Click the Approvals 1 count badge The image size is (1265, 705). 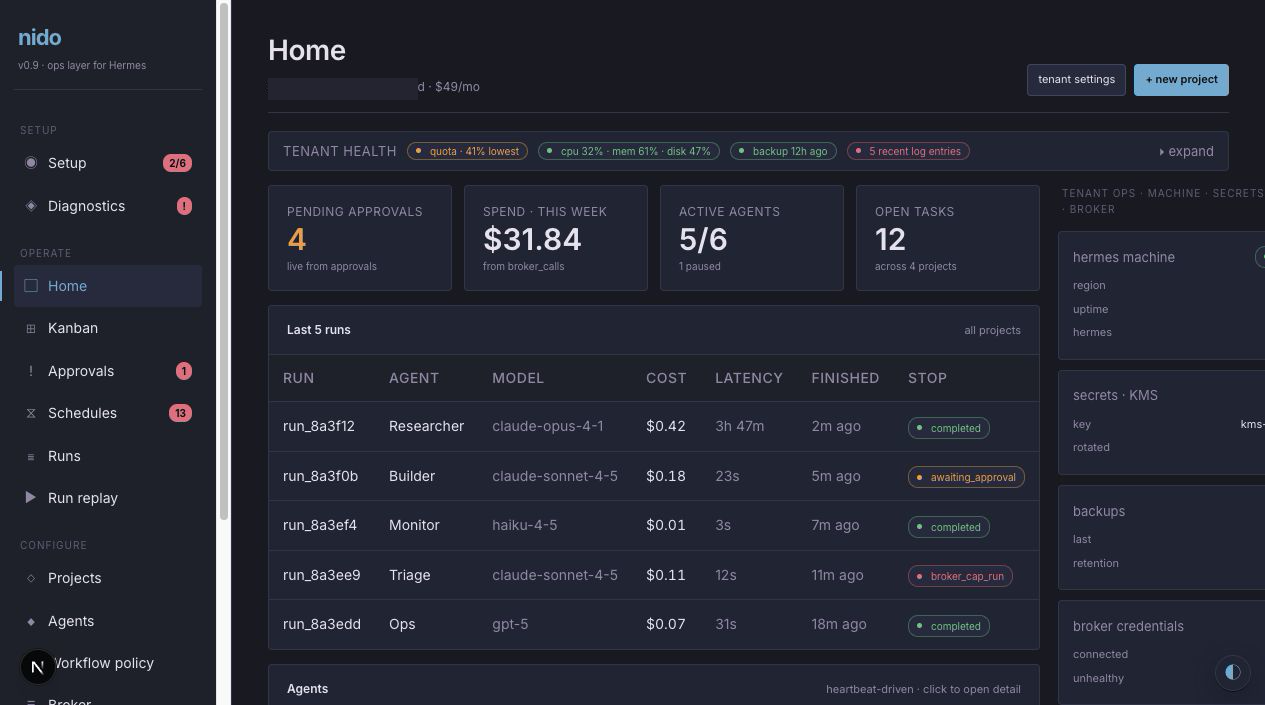[184, 371]
